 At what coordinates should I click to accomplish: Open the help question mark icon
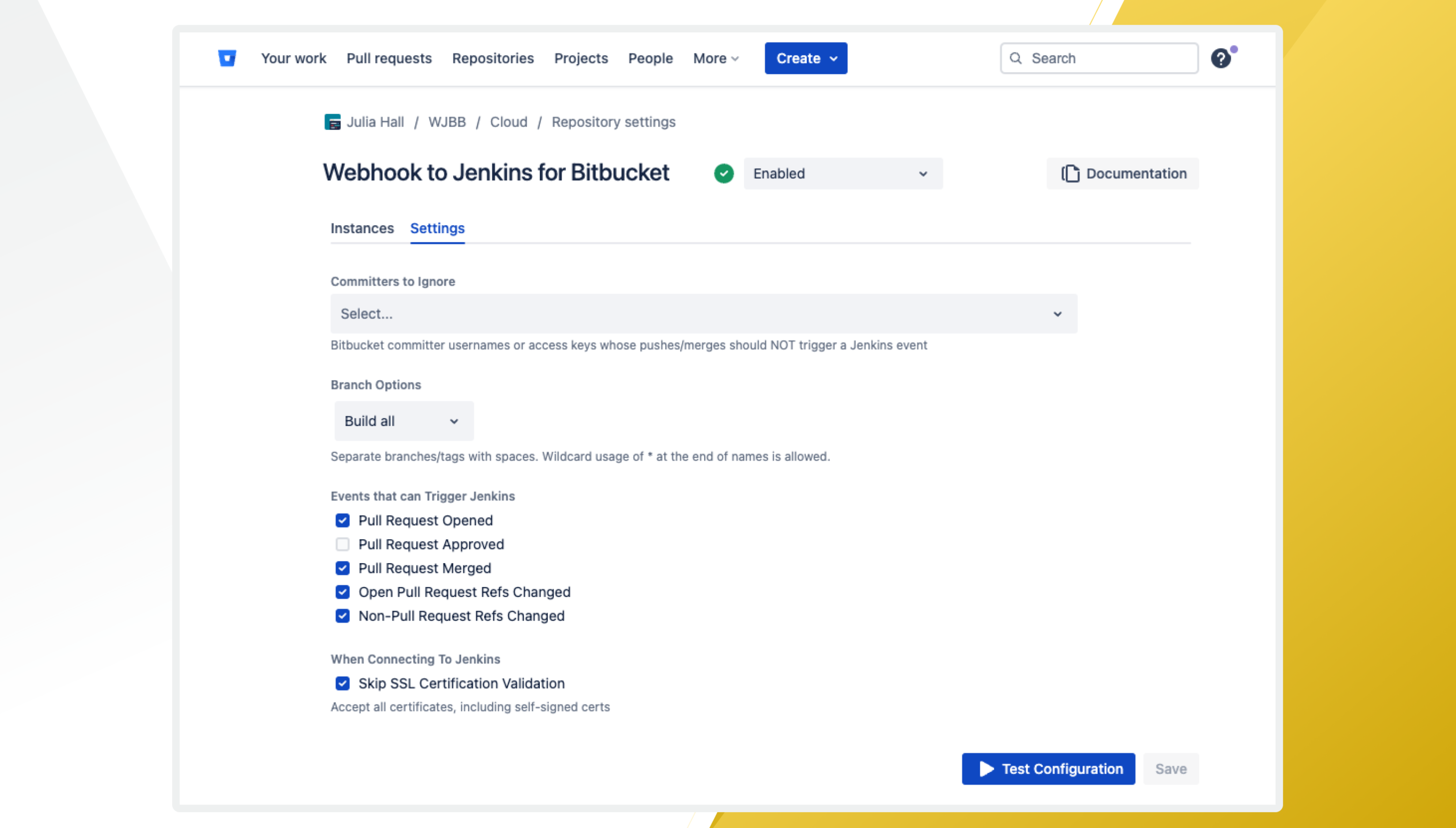(1220, 58)
